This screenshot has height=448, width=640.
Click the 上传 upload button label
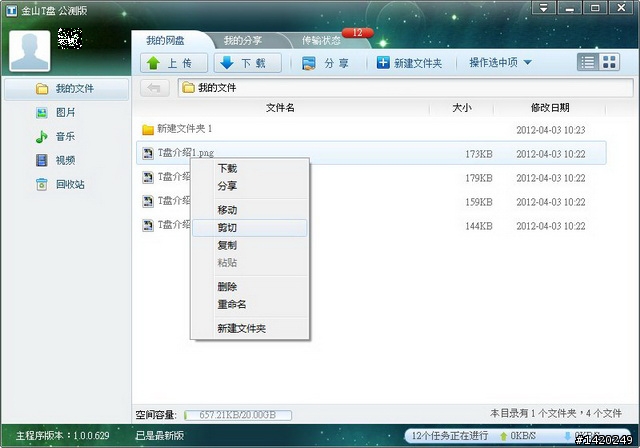(x=180, y=63)
